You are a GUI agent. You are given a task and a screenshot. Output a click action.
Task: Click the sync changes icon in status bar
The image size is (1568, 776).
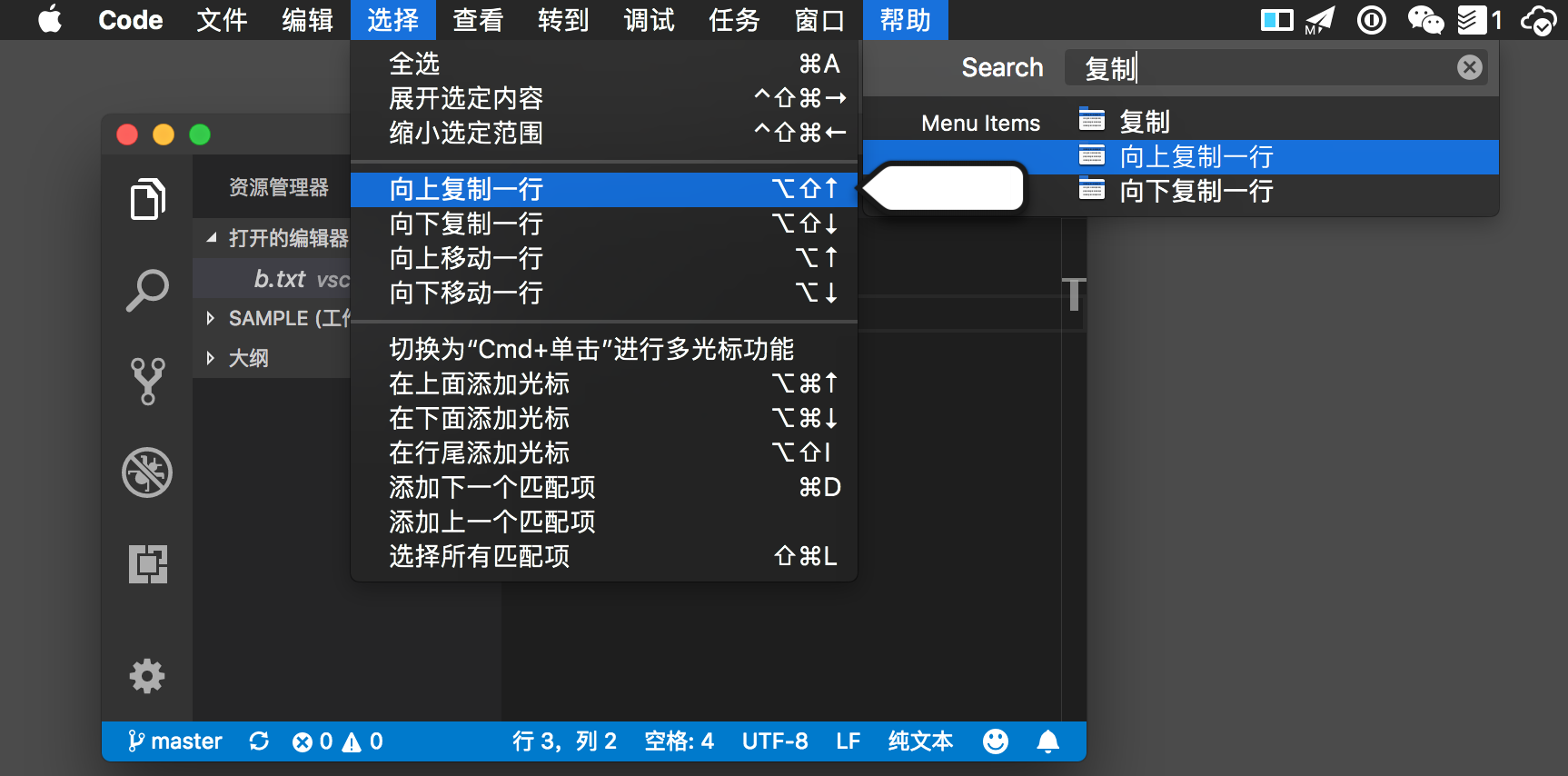click(x=259, y=741)
